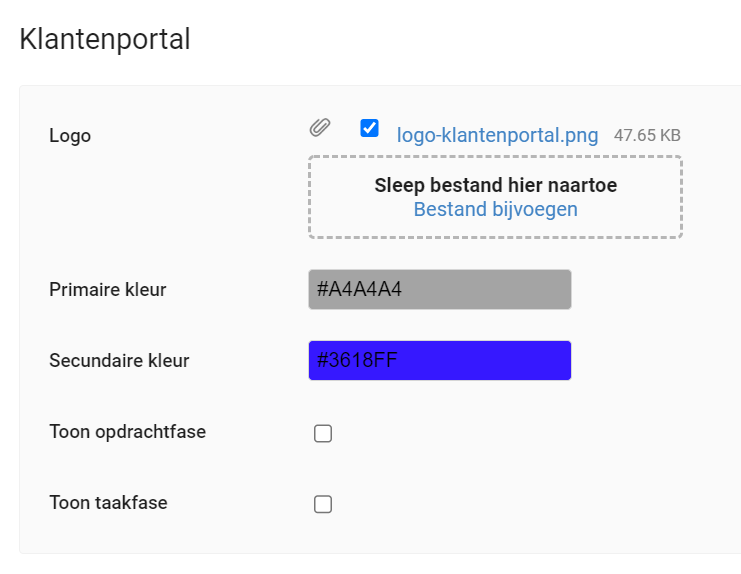Click the 'Sleep bestand hier naartoe' text

(496, 185)
